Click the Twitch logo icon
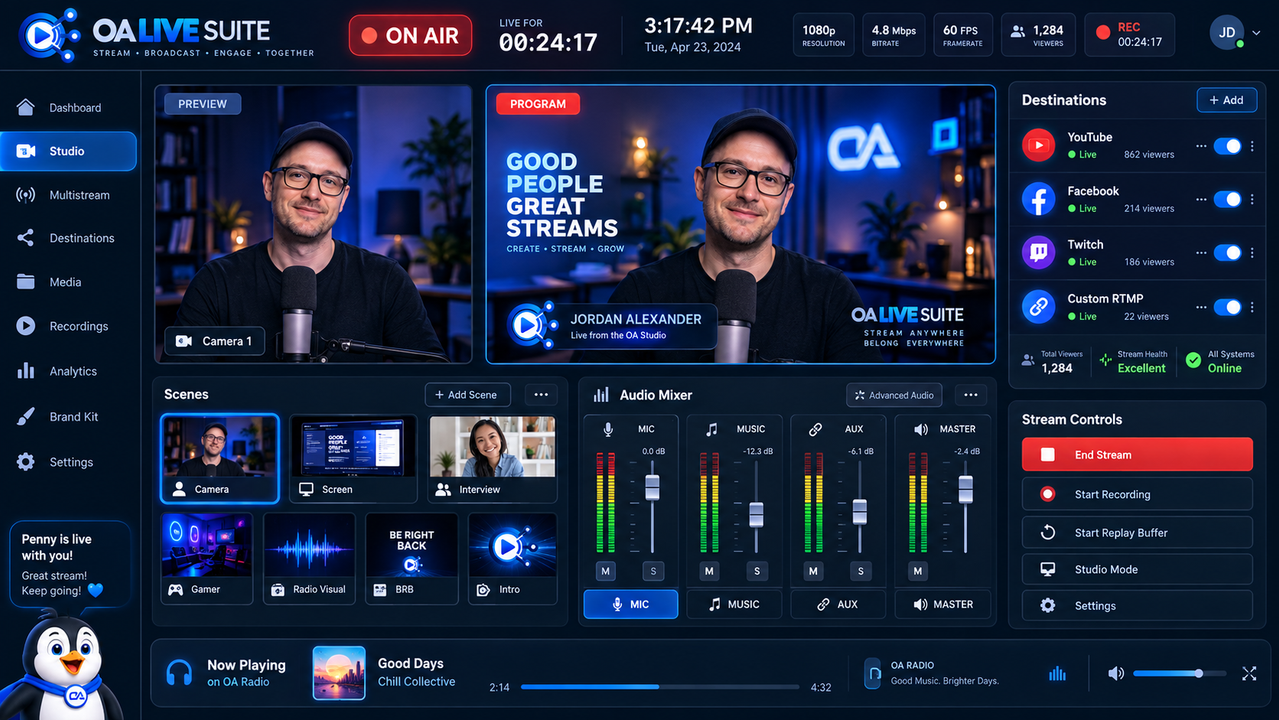Screen dimensions: 1279x720 click(1038, 253)
